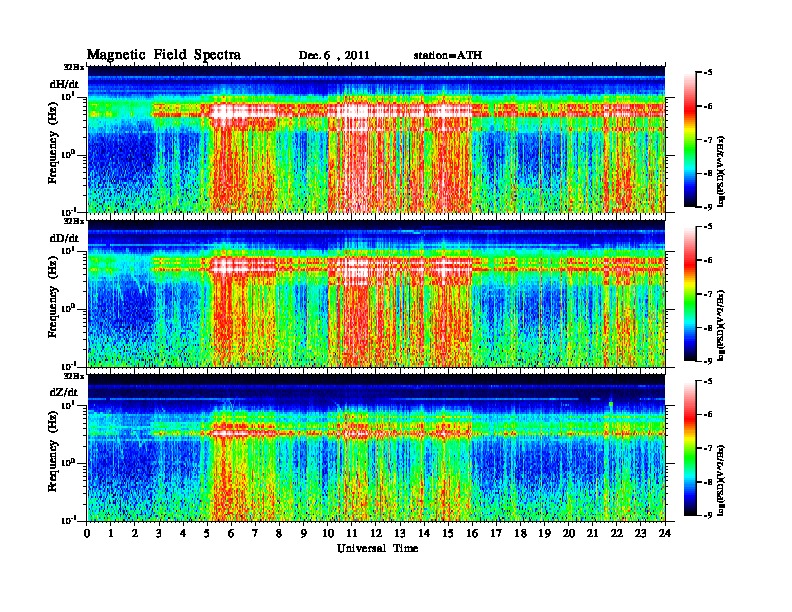Click the dZ/dt spectrogram plot area
This screenshot has width=792, height=612.
[x=376, y=448]
